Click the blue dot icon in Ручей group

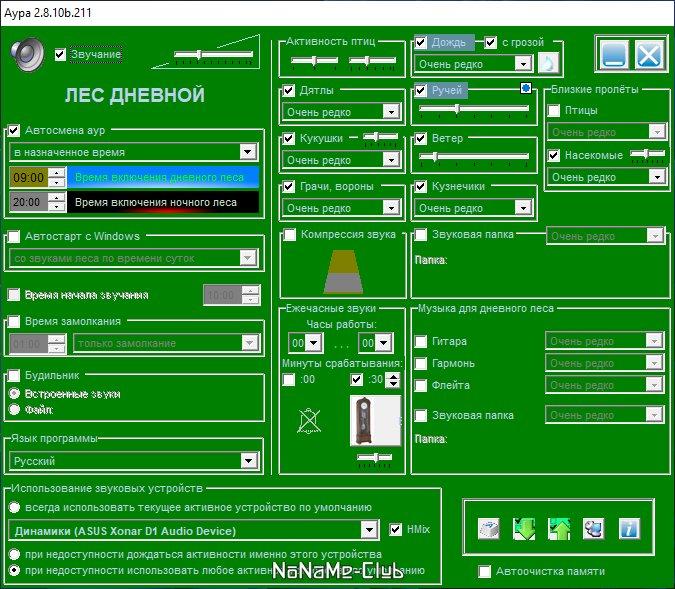(x=526, y=89)
